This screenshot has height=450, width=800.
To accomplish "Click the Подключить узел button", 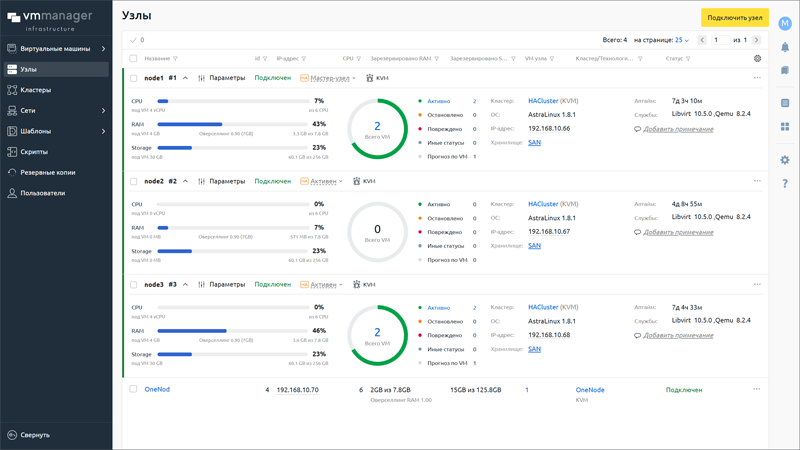I will pos(735,18).
